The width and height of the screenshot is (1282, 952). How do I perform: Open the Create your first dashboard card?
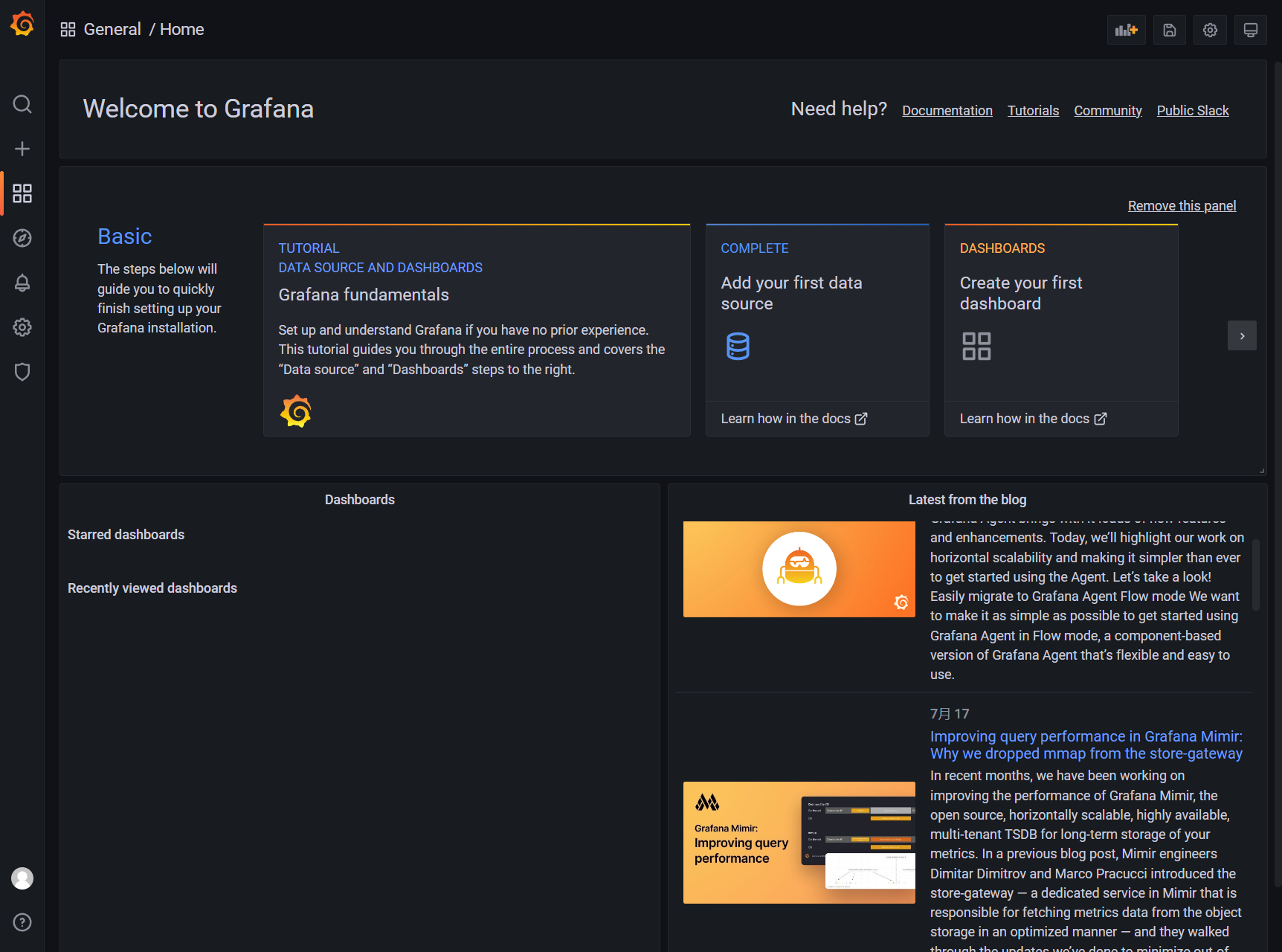[x=1061, y=329]
